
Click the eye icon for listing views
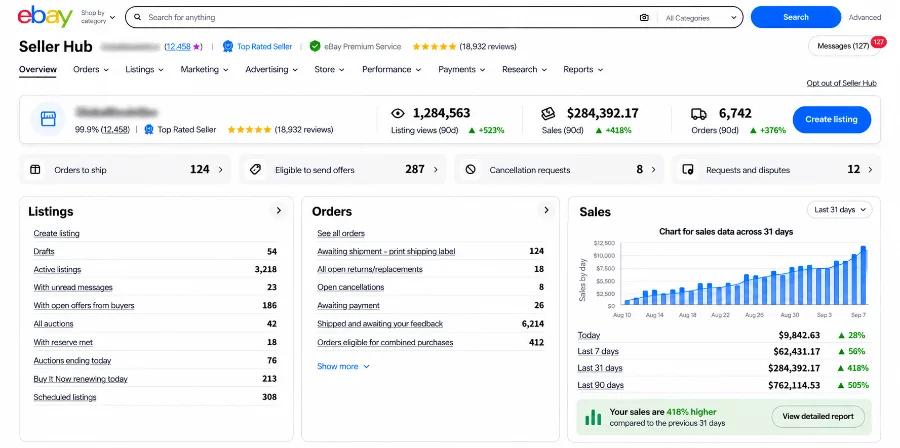click(398, 114)
